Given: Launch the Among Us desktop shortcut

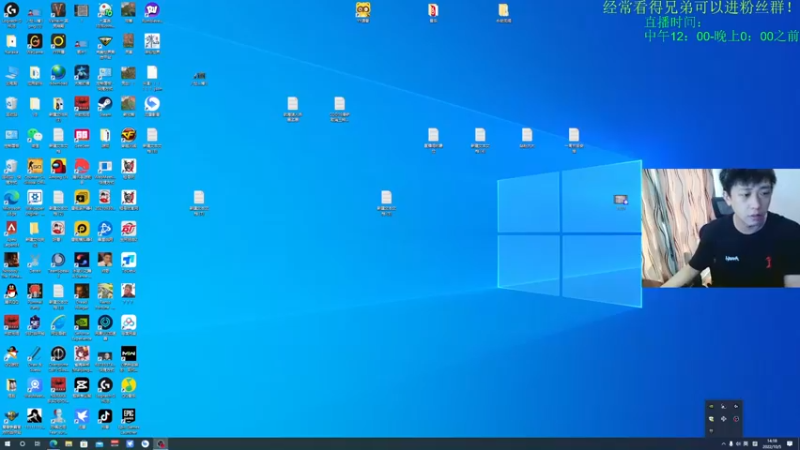Looking at the screenshot, I should click(x=58, y=166).
